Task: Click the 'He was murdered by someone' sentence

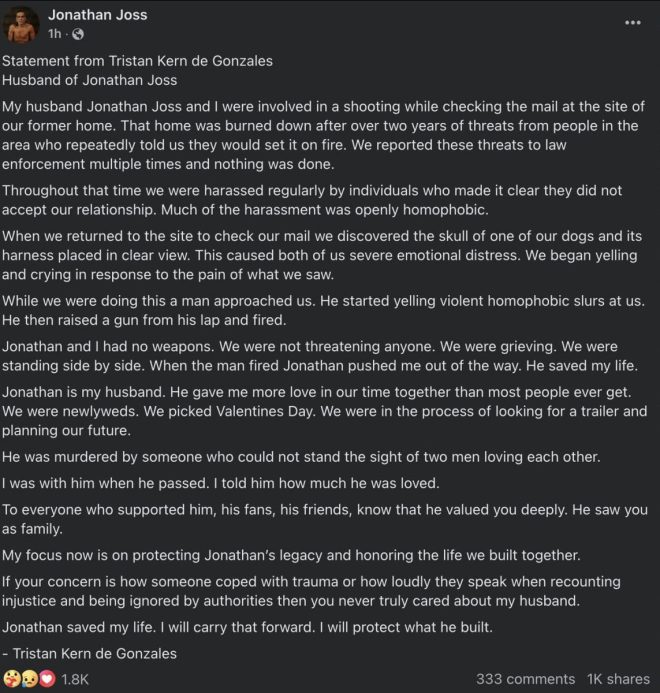Action: [301, 457]
